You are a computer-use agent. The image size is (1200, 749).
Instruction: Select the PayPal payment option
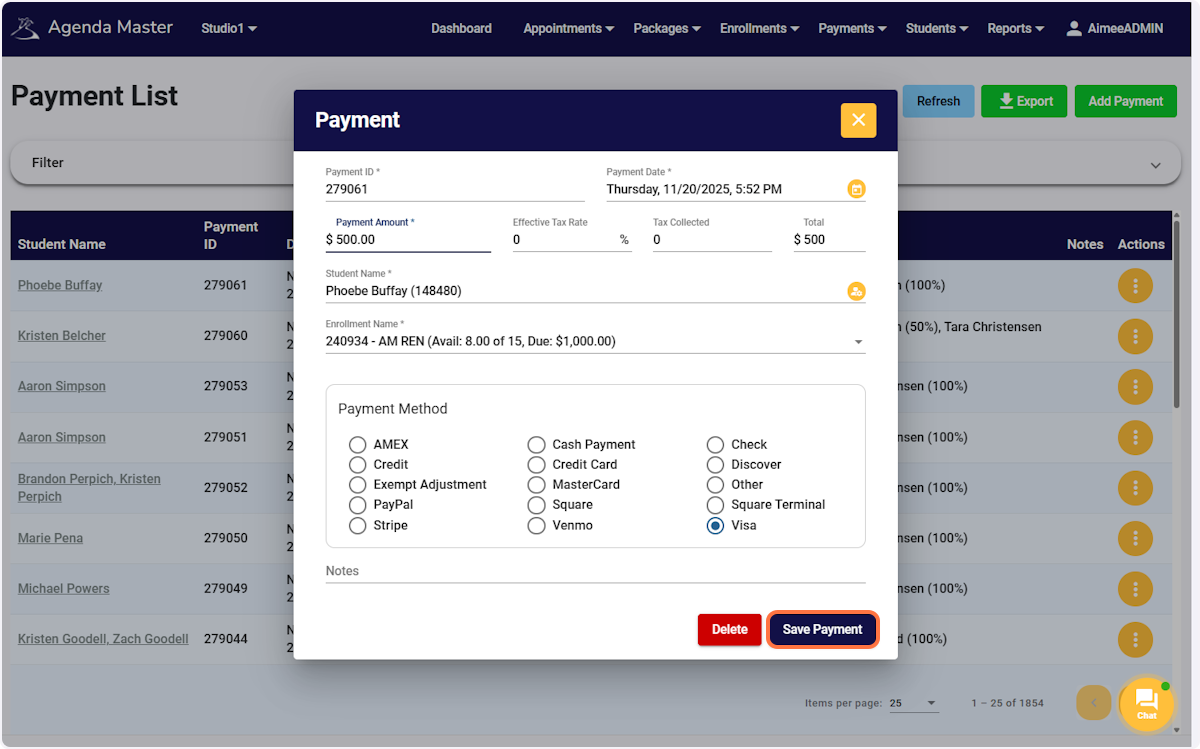pos(358,504)
